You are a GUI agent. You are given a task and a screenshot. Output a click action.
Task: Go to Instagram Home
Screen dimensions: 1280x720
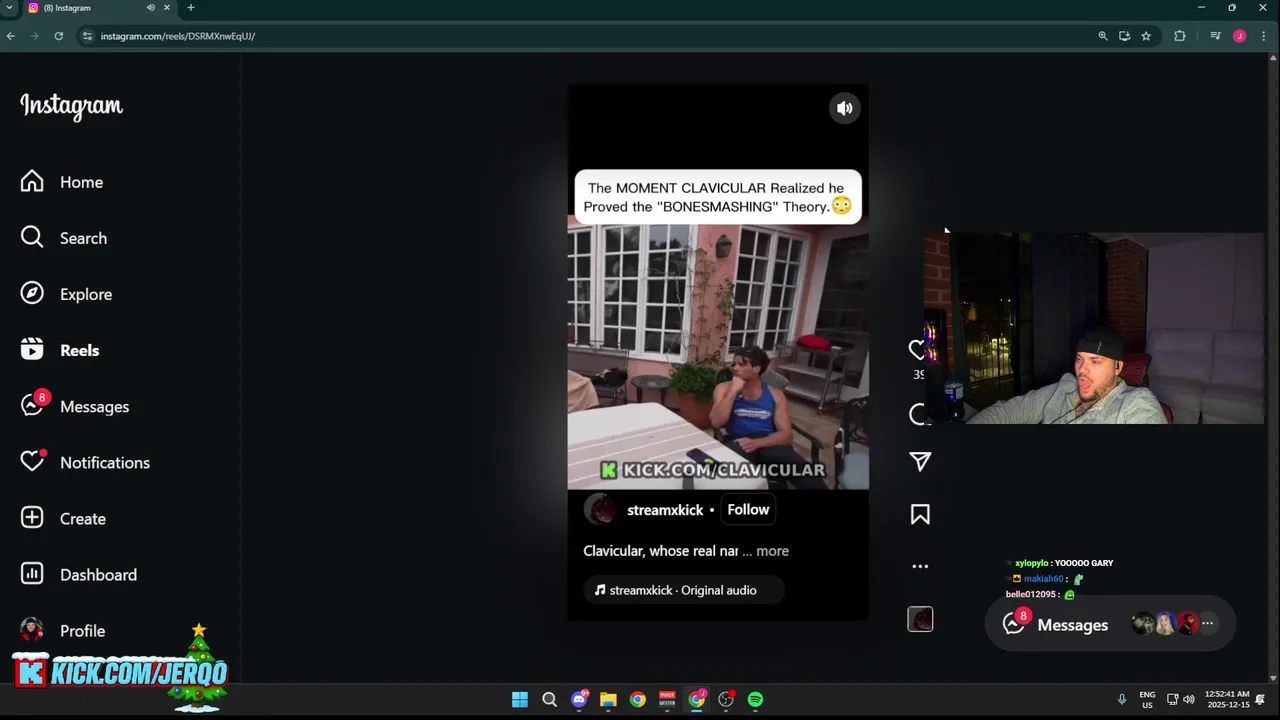click(62, 182)
